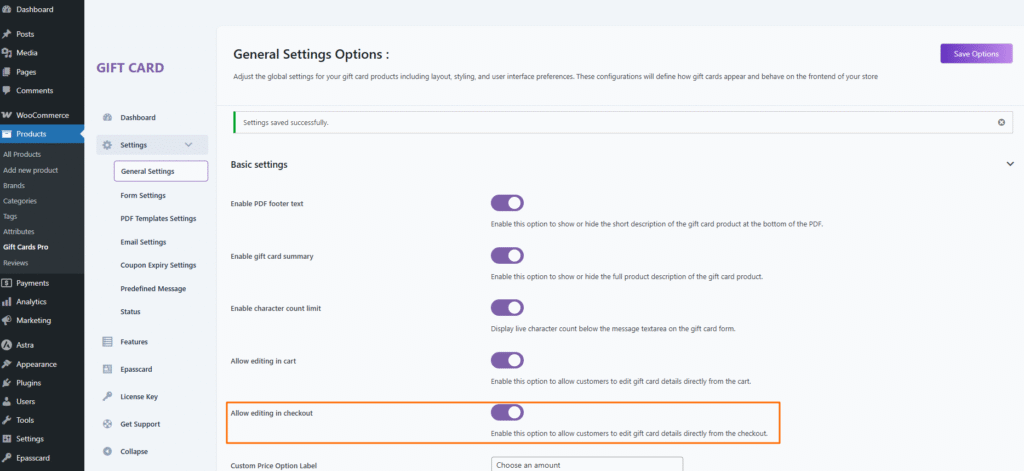This screenshot has width=1024, height=471.
Task: Click the Custom Price Option Label field
Action: coord(586,465)
